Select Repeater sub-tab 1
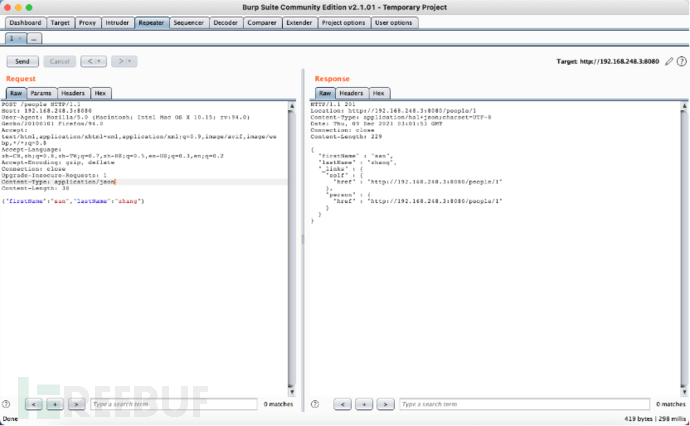 (x=12, y=39)
